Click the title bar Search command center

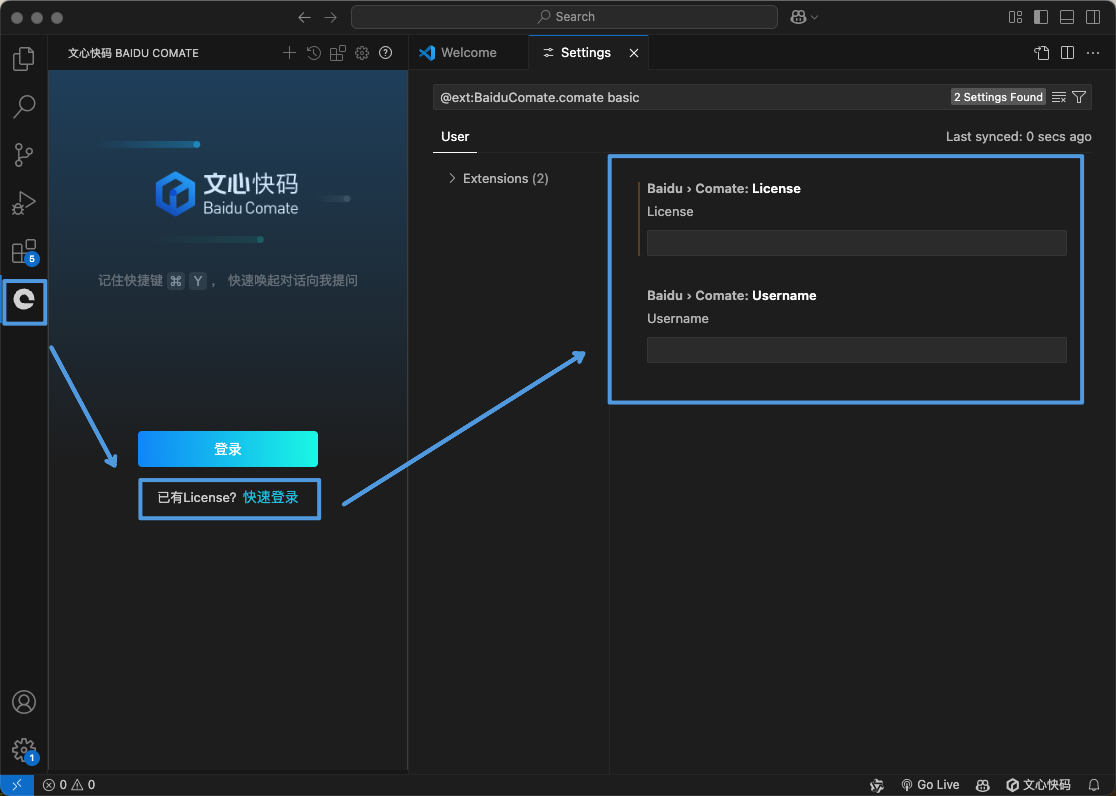564,17
